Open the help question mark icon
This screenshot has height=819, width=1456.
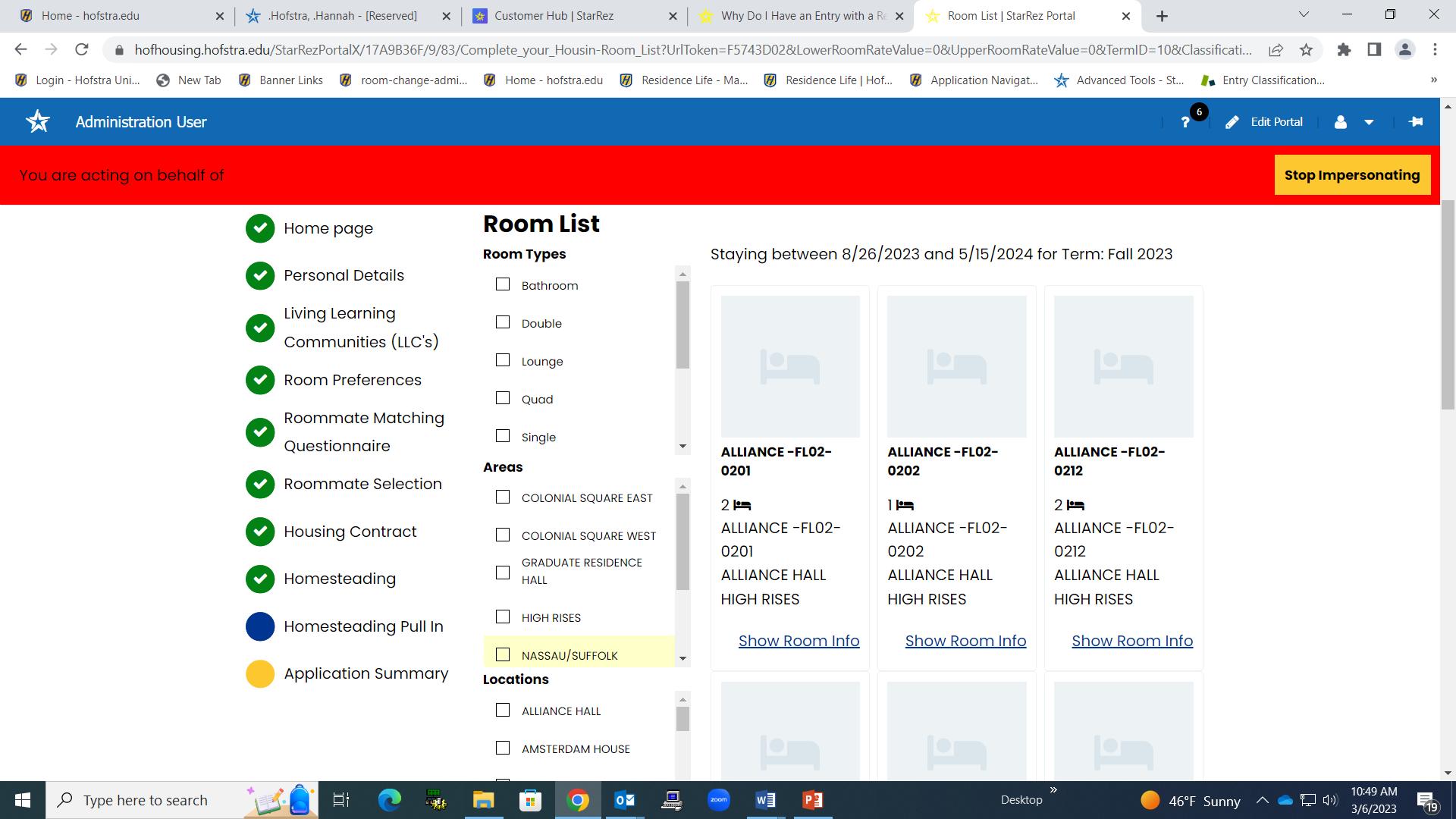point(1185,122)
